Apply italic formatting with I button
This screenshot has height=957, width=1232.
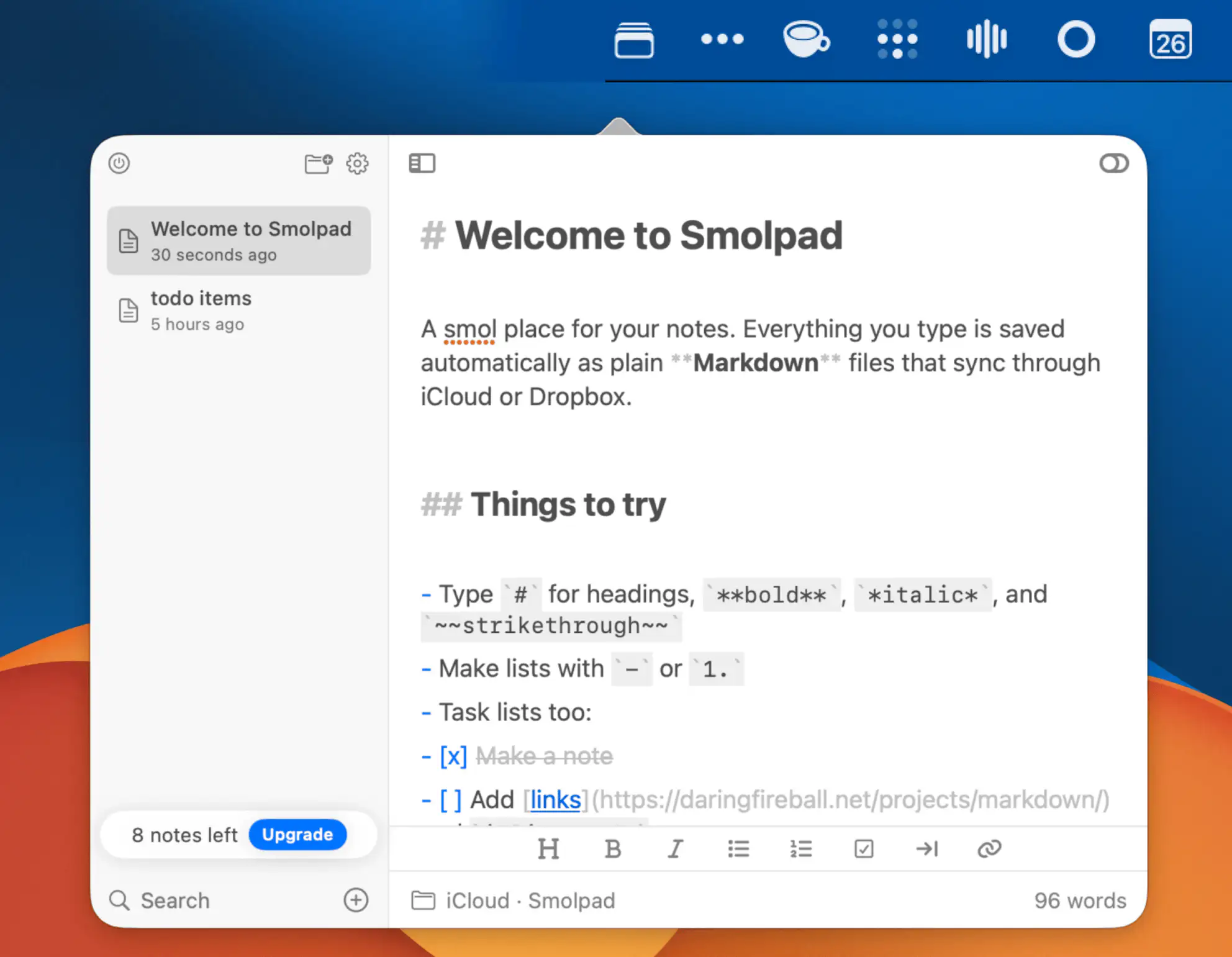tap(676, 848)
